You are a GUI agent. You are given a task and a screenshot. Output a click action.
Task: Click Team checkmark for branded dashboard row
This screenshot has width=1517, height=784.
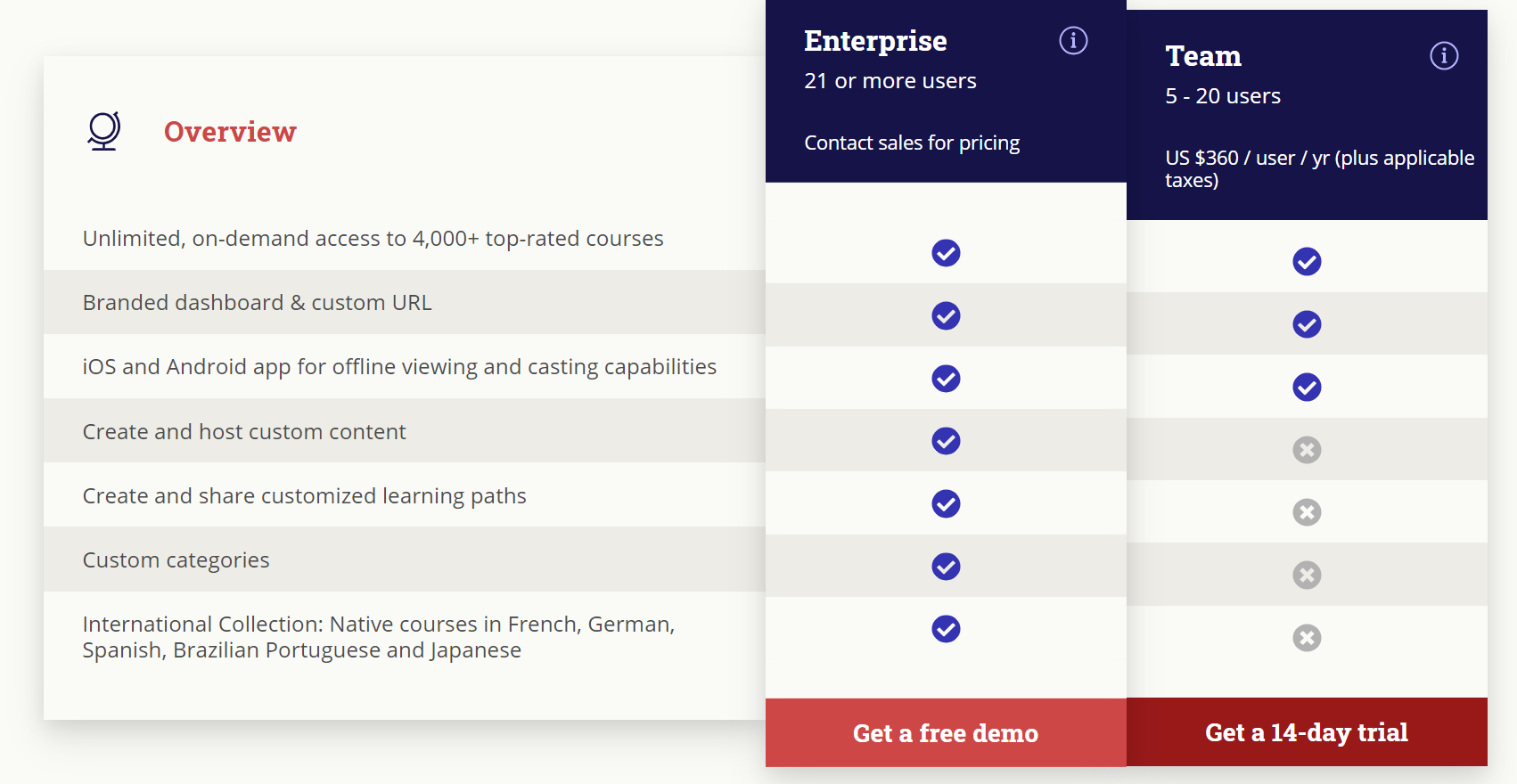click(1307, 324)
